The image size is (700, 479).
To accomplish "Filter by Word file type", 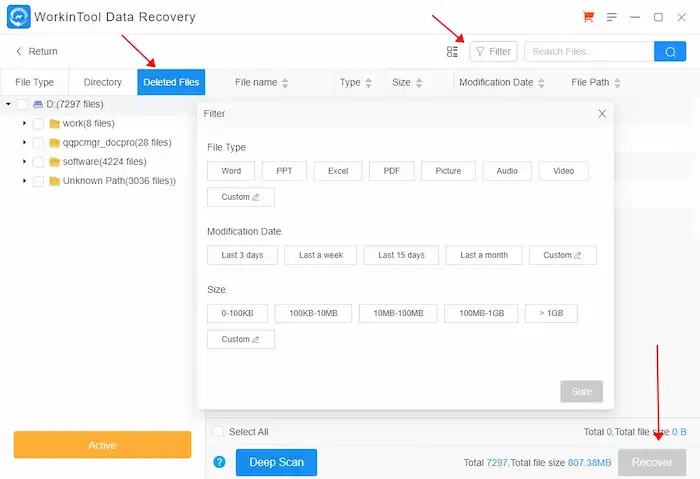I will 231,171.
